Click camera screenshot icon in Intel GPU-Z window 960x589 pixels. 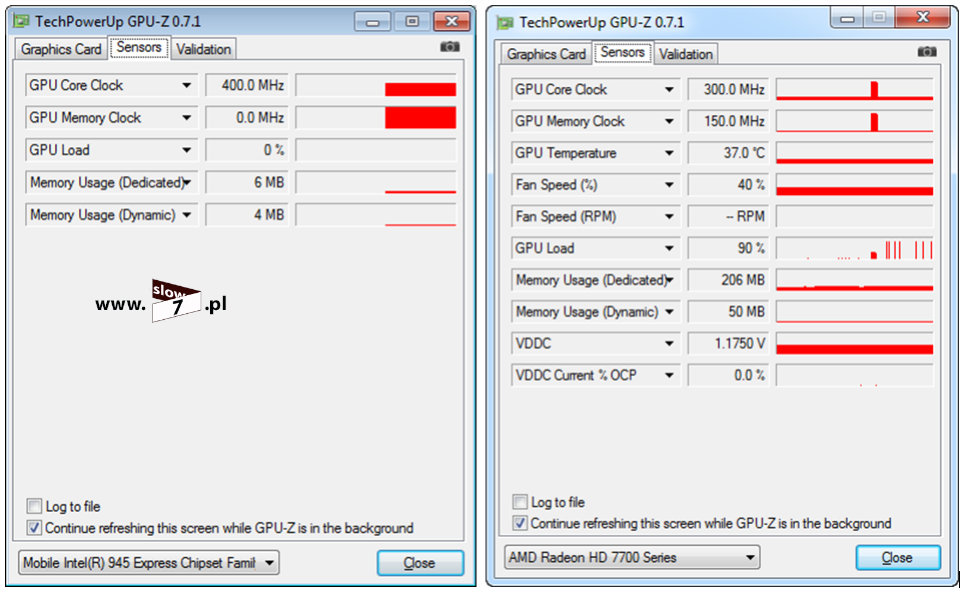(450, 47)
